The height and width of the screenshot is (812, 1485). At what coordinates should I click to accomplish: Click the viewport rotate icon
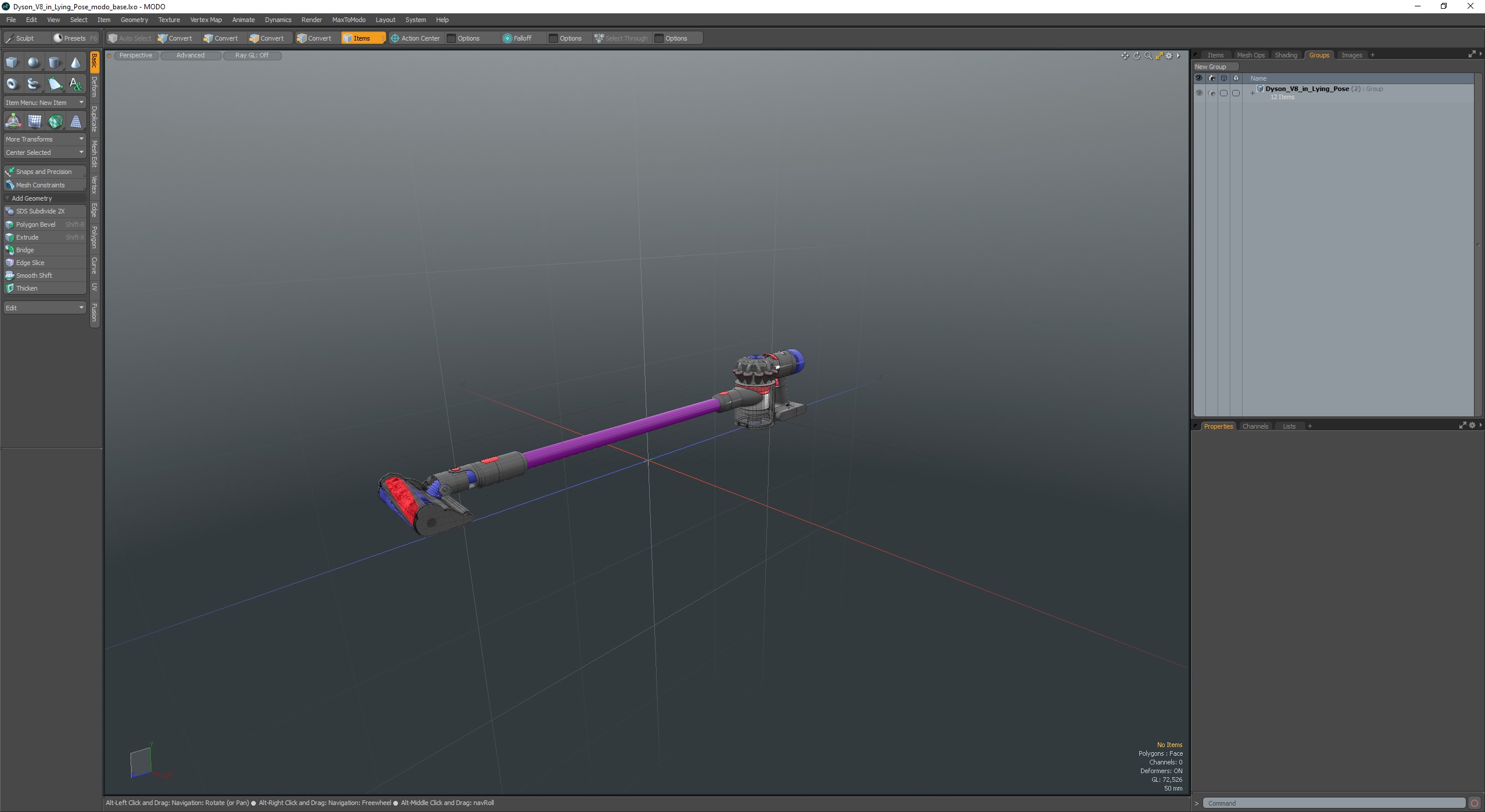coord(1136,56)
